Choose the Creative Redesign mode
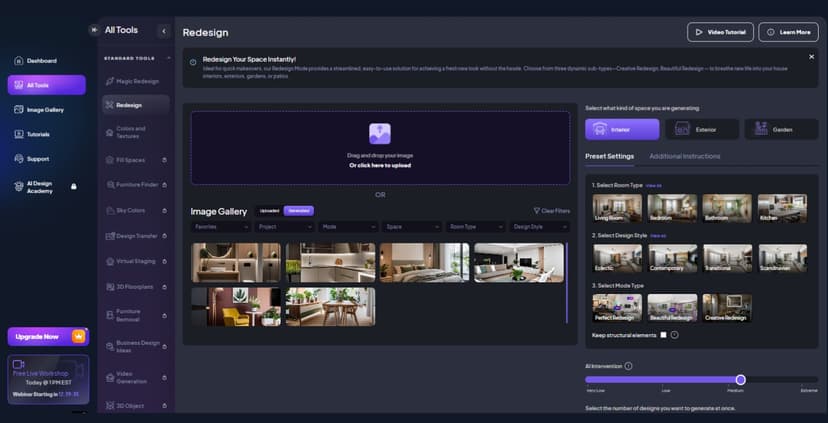The image size is (828, 423). click(727, 308)
